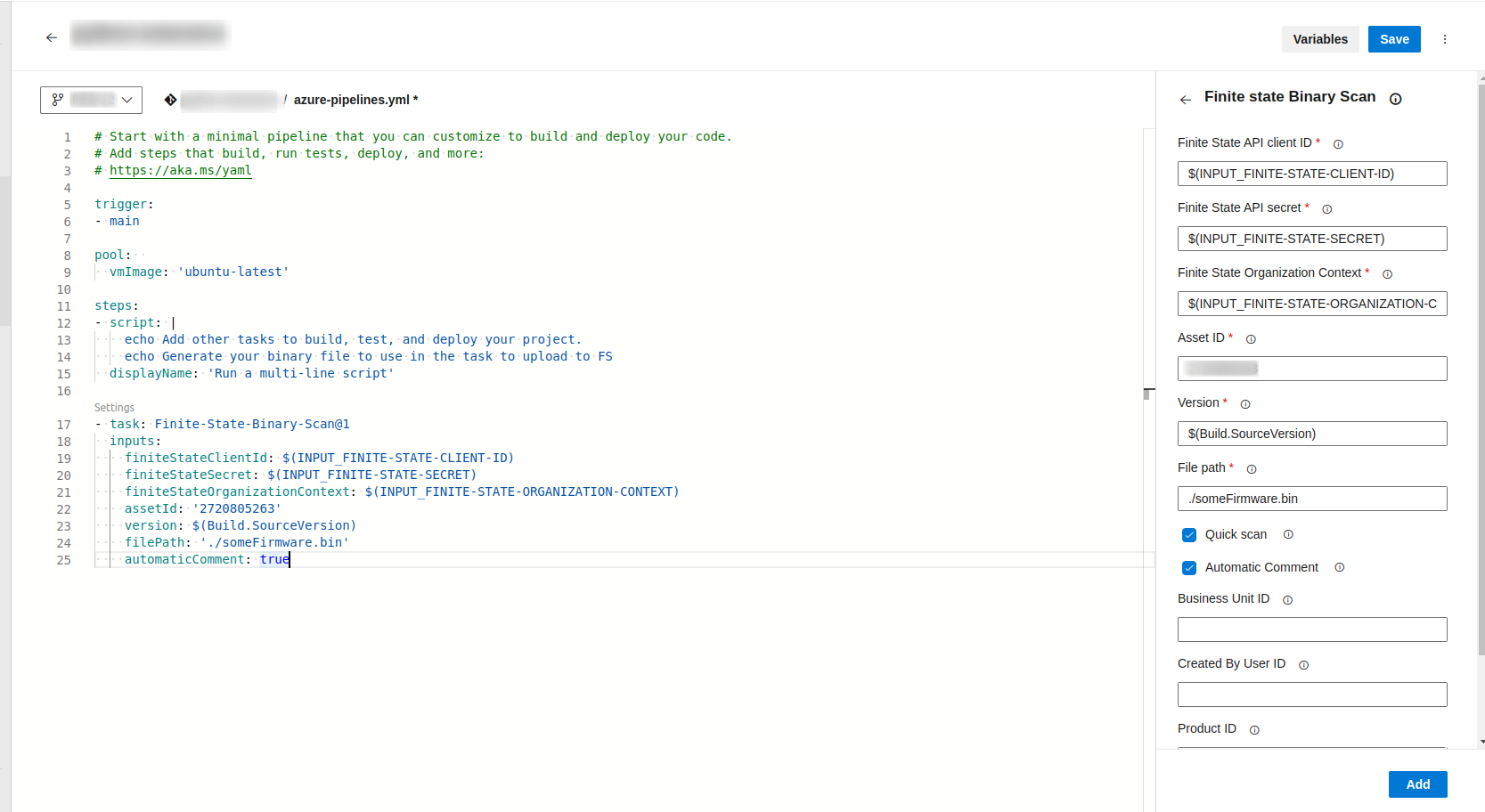The height and width of the screenshot is (812, 1485).
Task: Open the Variables panel
Action: (1320, 39)
